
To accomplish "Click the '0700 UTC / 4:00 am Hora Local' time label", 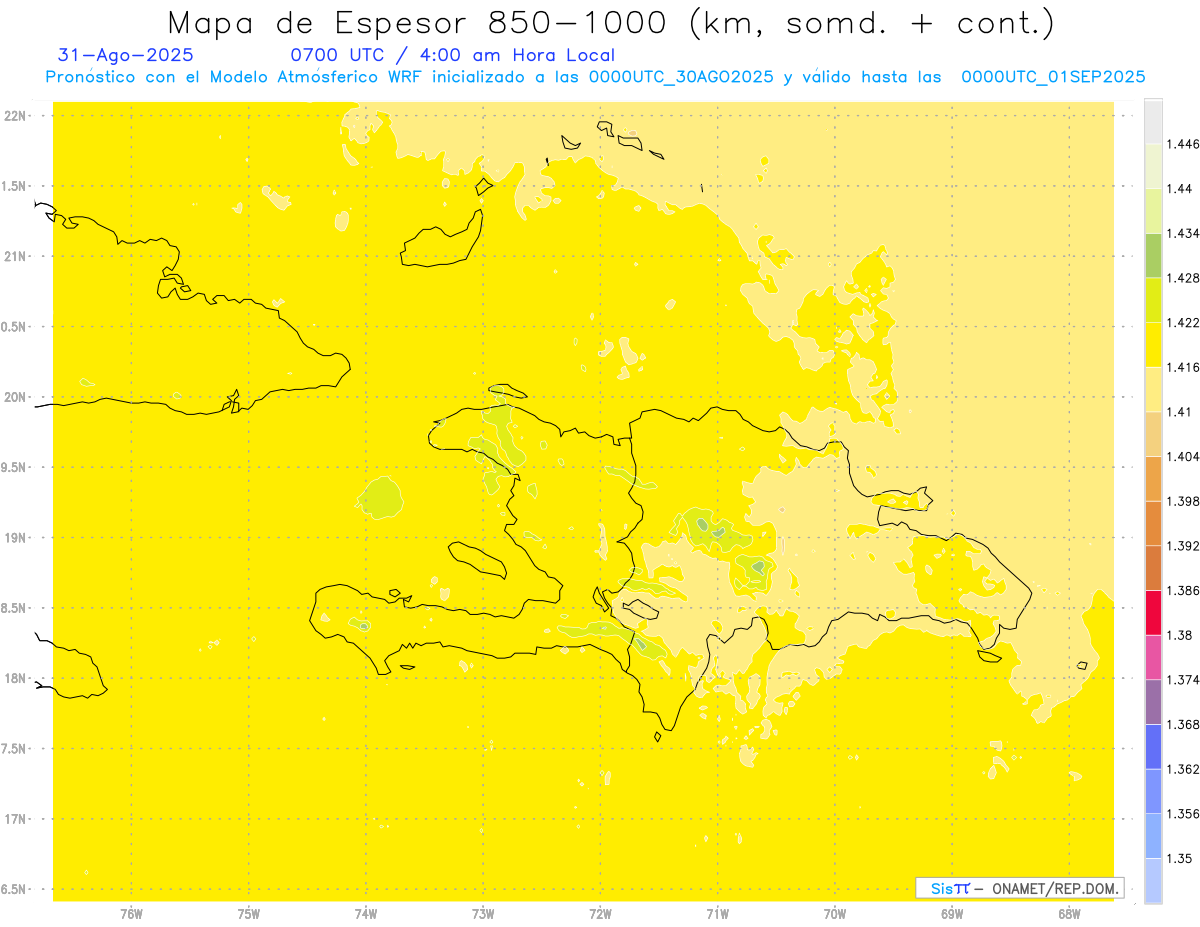I will pos(452,56).
